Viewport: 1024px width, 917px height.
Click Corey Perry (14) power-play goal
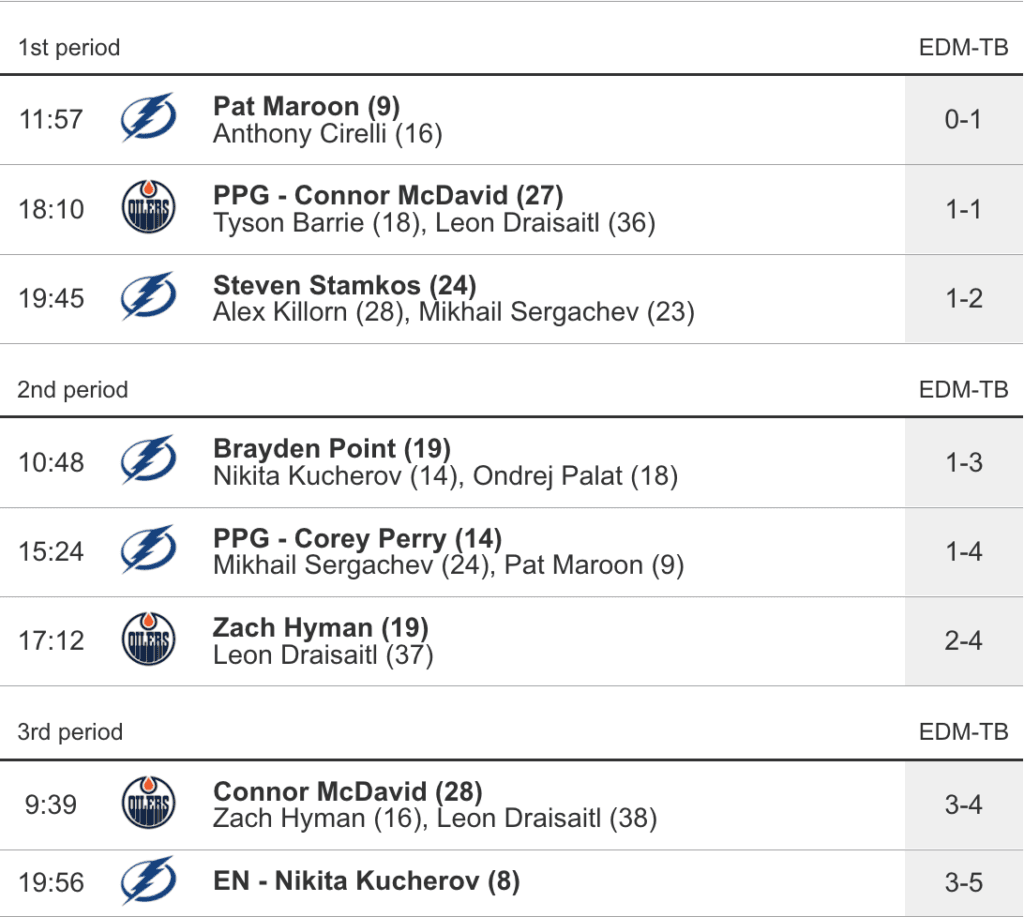pyautogui.click(x=357, y=538)
